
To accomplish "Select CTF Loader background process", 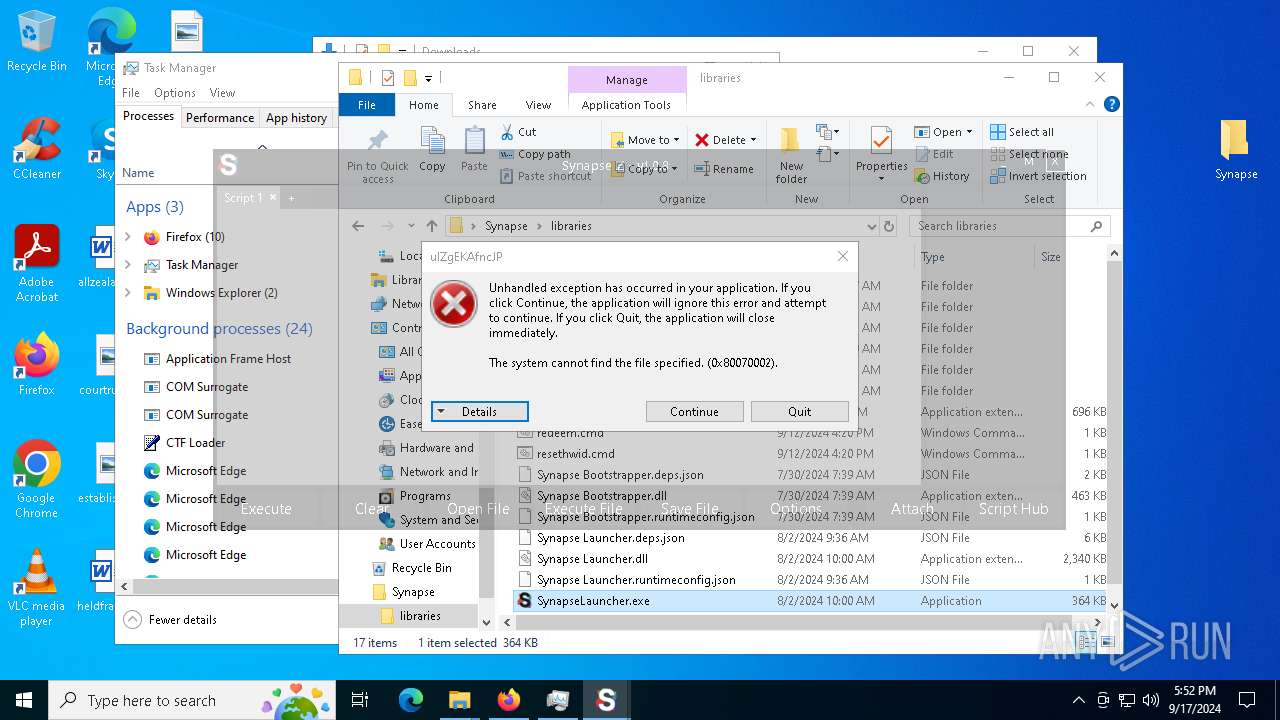I will 195,443.
